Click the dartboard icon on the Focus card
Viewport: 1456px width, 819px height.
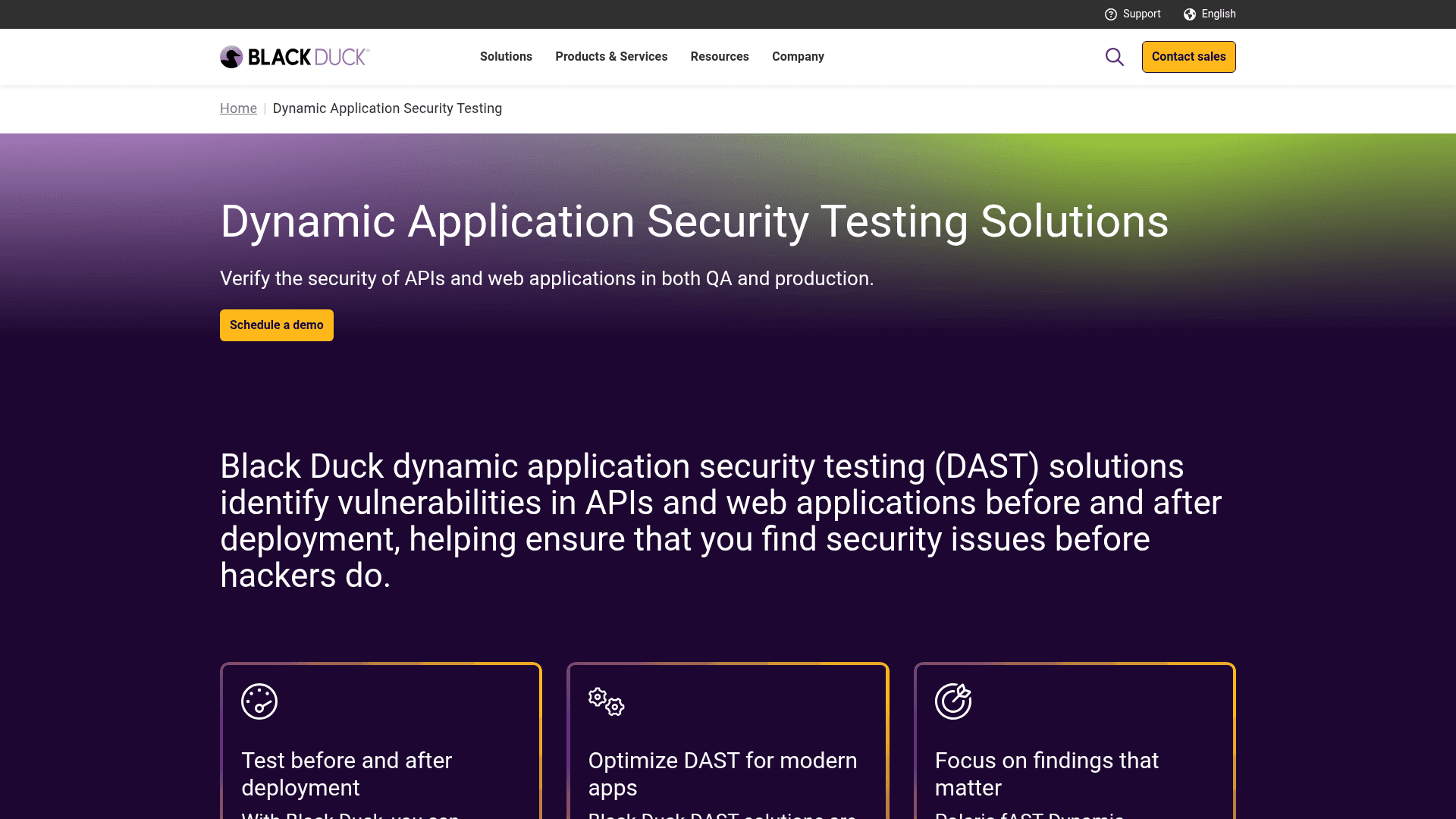point(954,701)
